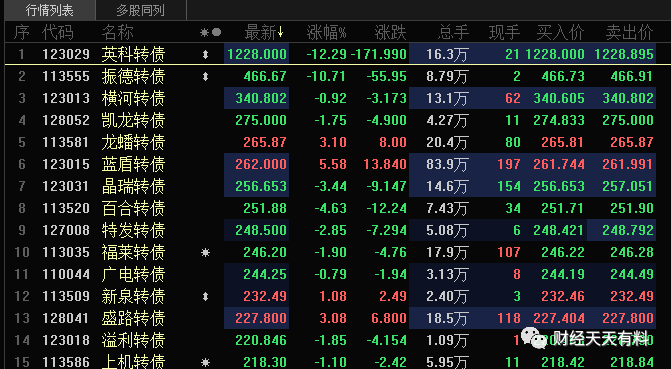The width and height of the screenshot is (671, 369).
Task: Select the 横河转债 bond name
Action: (x=133, y=98)
